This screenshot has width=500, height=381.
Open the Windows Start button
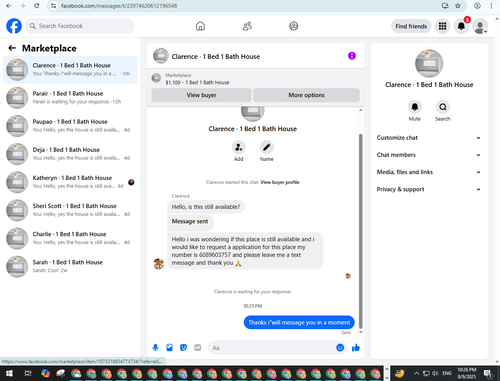pos(9,373)
